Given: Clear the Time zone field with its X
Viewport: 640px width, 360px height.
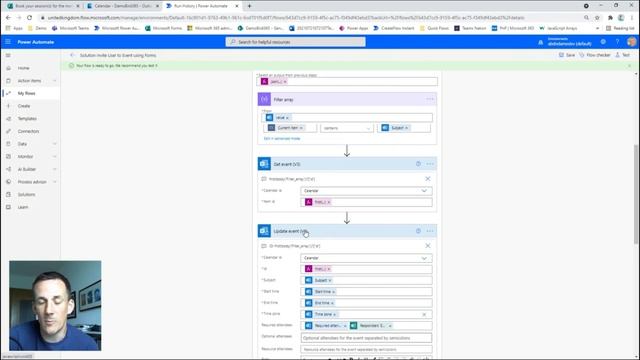Looking at the screenshot, I should (424, 315).
